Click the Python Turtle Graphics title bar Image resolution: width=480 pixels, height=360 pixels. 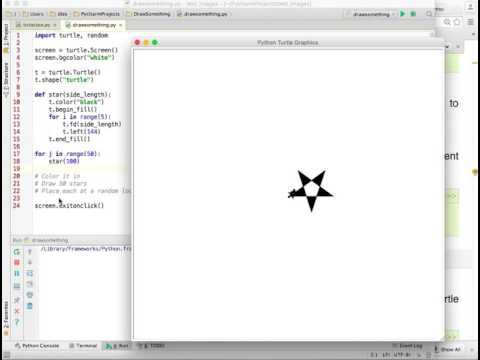click(x=288, y=42)
